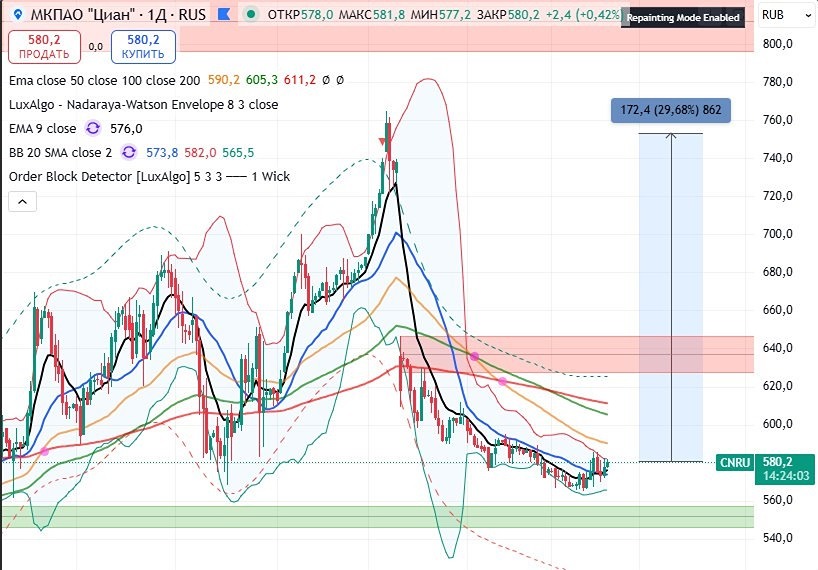
Task: Click the EMA 9 refresh icon
Action: pyautogui.click(x=93, y=128)
